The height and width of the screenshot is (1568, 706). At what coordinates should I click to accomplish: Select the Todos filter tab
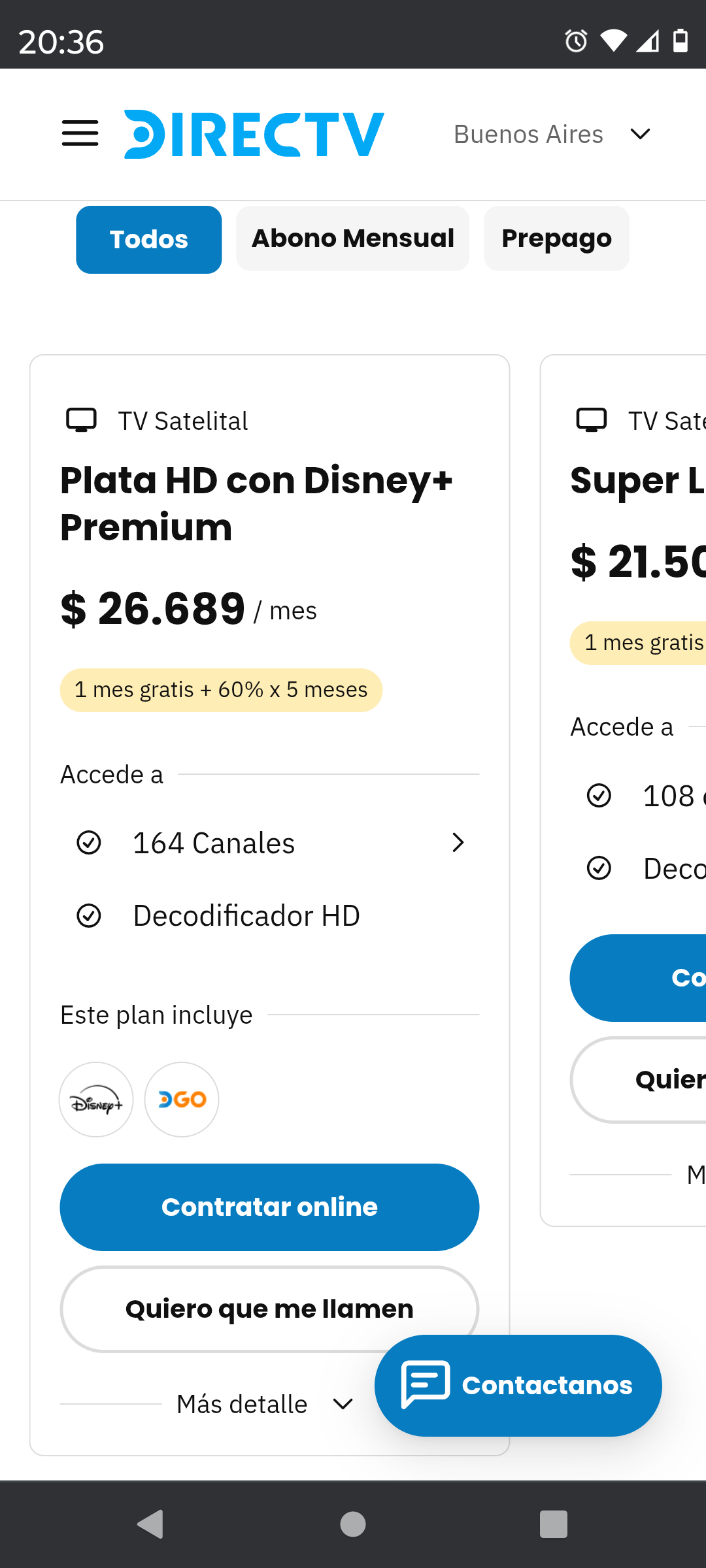[x=149, y=239]
